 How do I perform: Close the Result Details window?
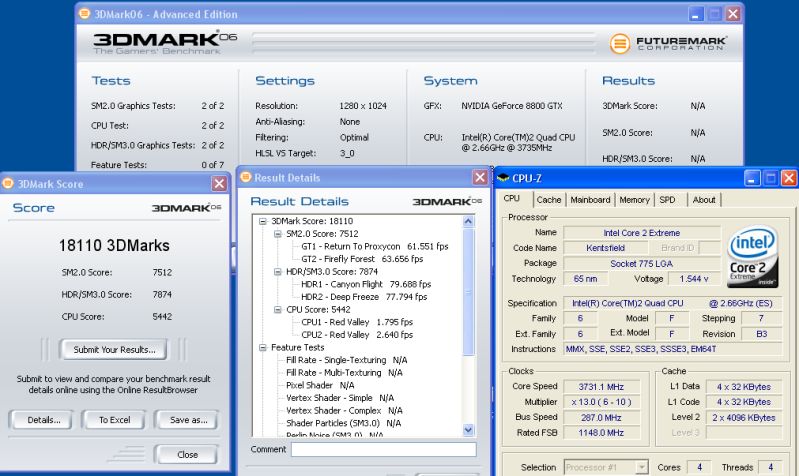point(480,177)
